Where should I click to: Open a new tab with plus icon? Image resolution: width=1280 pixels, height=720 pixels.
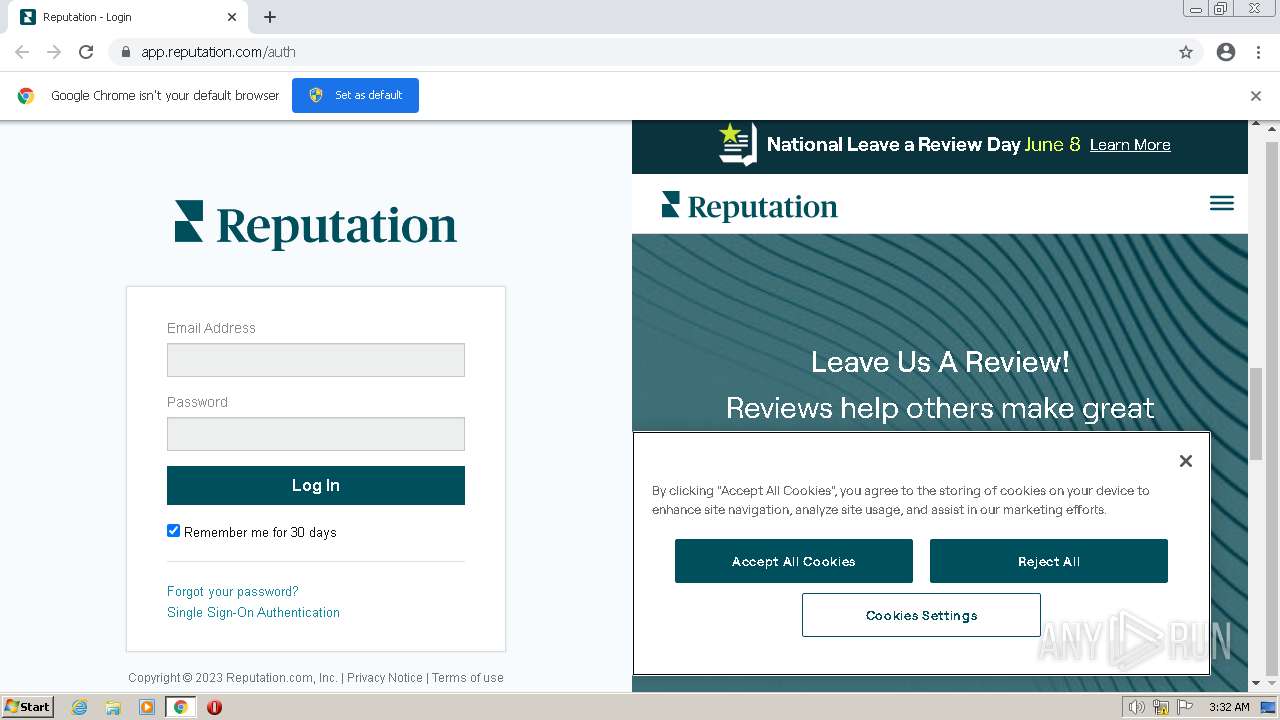270,17
